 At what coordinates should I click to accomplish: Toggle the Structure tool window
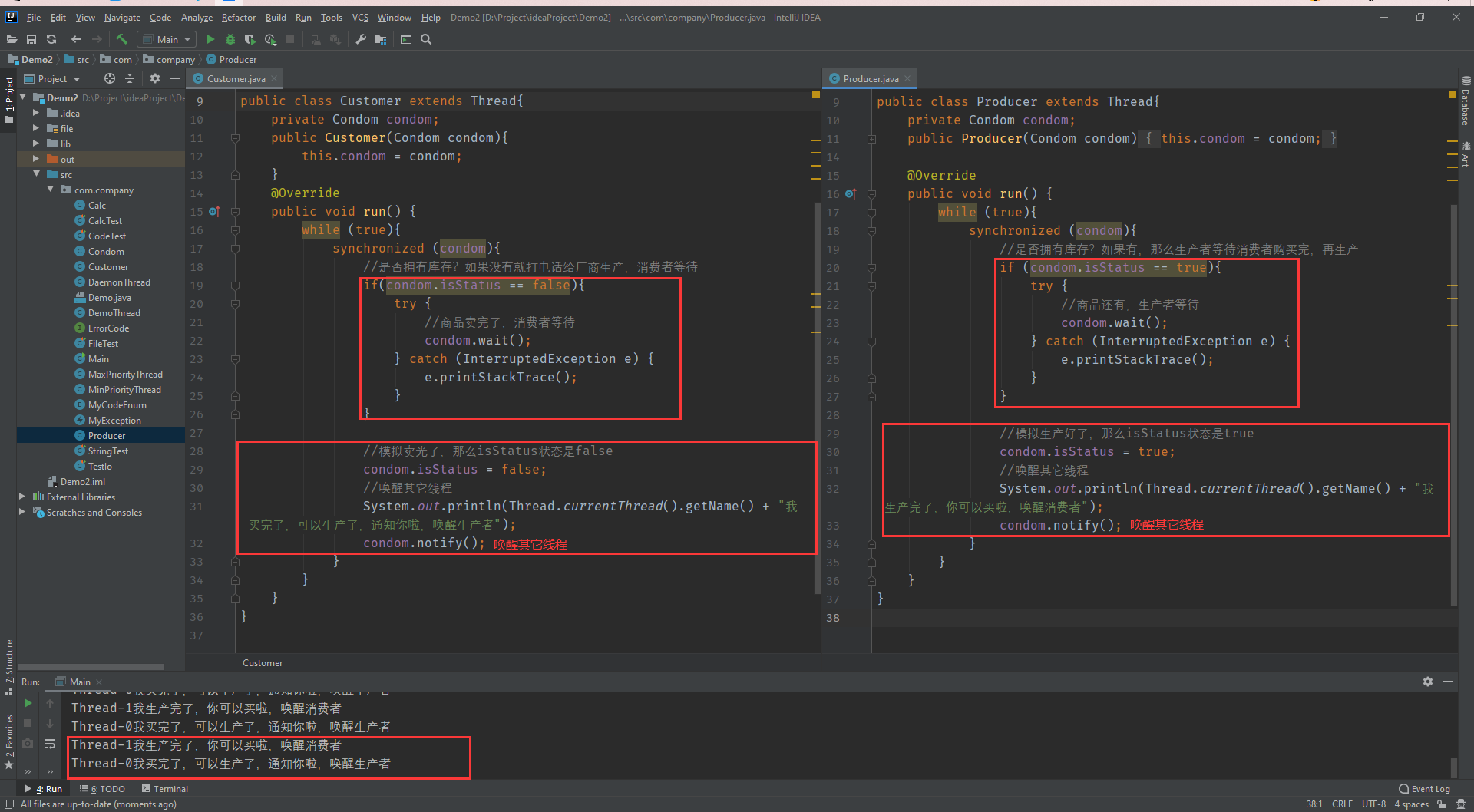pyautogui.click(x=9, y=666)
